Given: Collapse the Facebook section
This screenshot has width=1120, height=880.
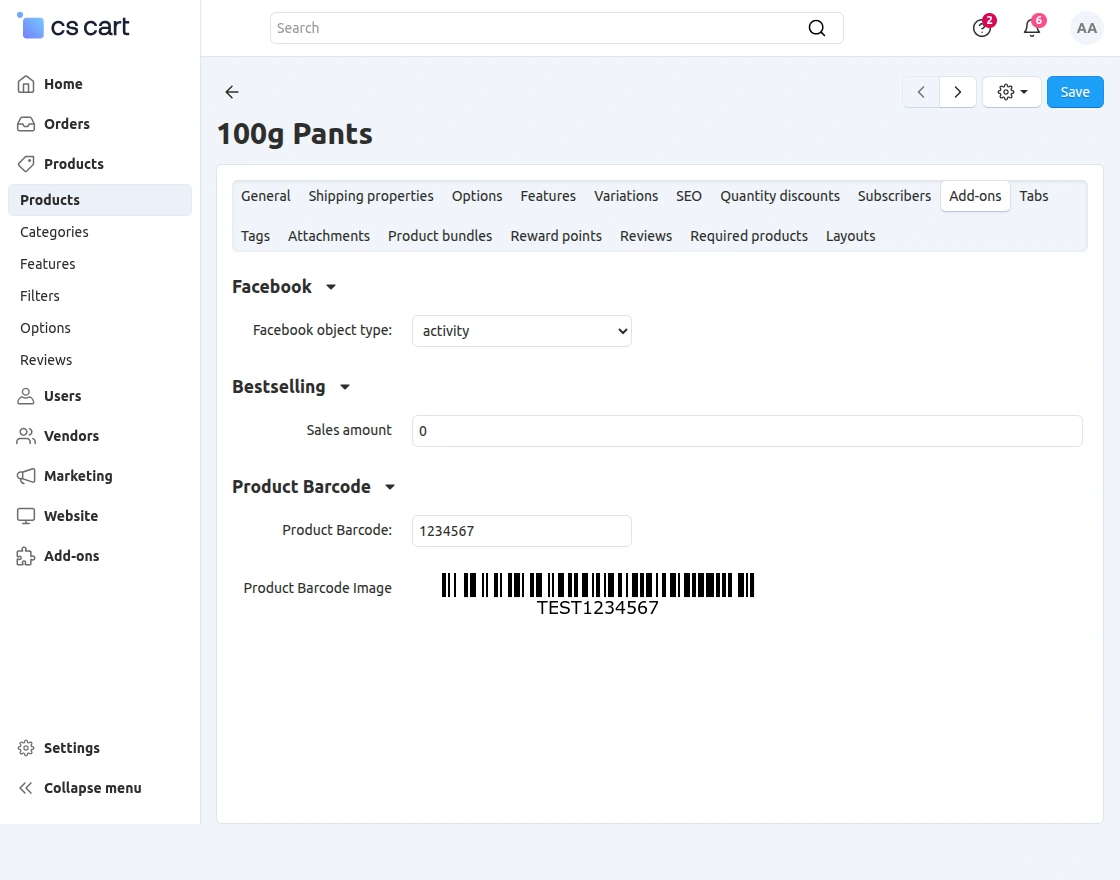Looking at the screenshot, I should [284, 287].
